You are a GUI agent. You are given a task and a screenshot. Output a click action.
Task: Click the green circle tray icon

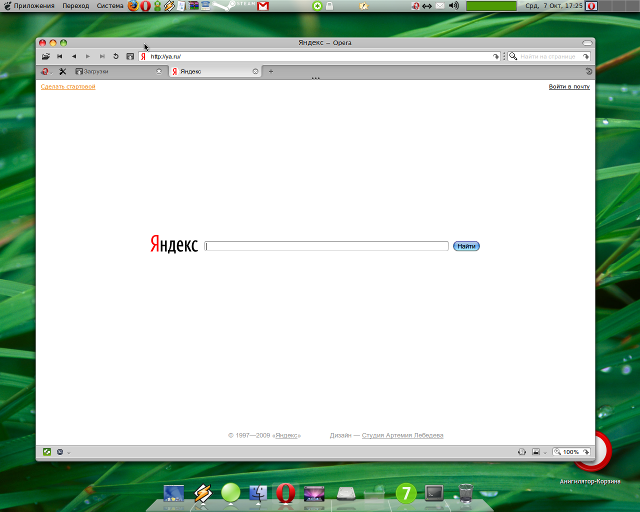(317, 6)
